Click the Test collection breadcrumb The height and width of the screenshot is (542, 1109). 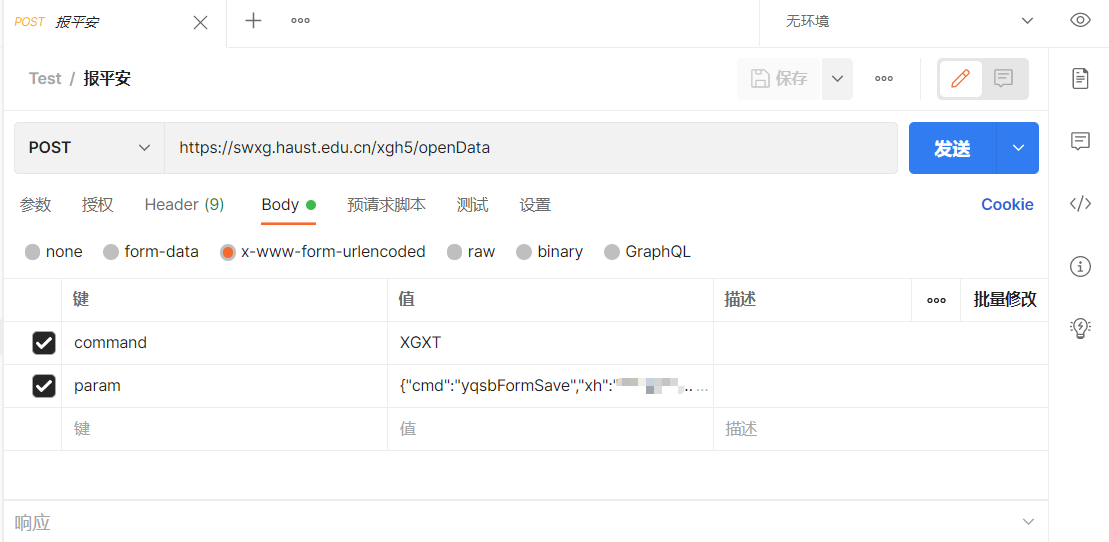click(45, 79)
